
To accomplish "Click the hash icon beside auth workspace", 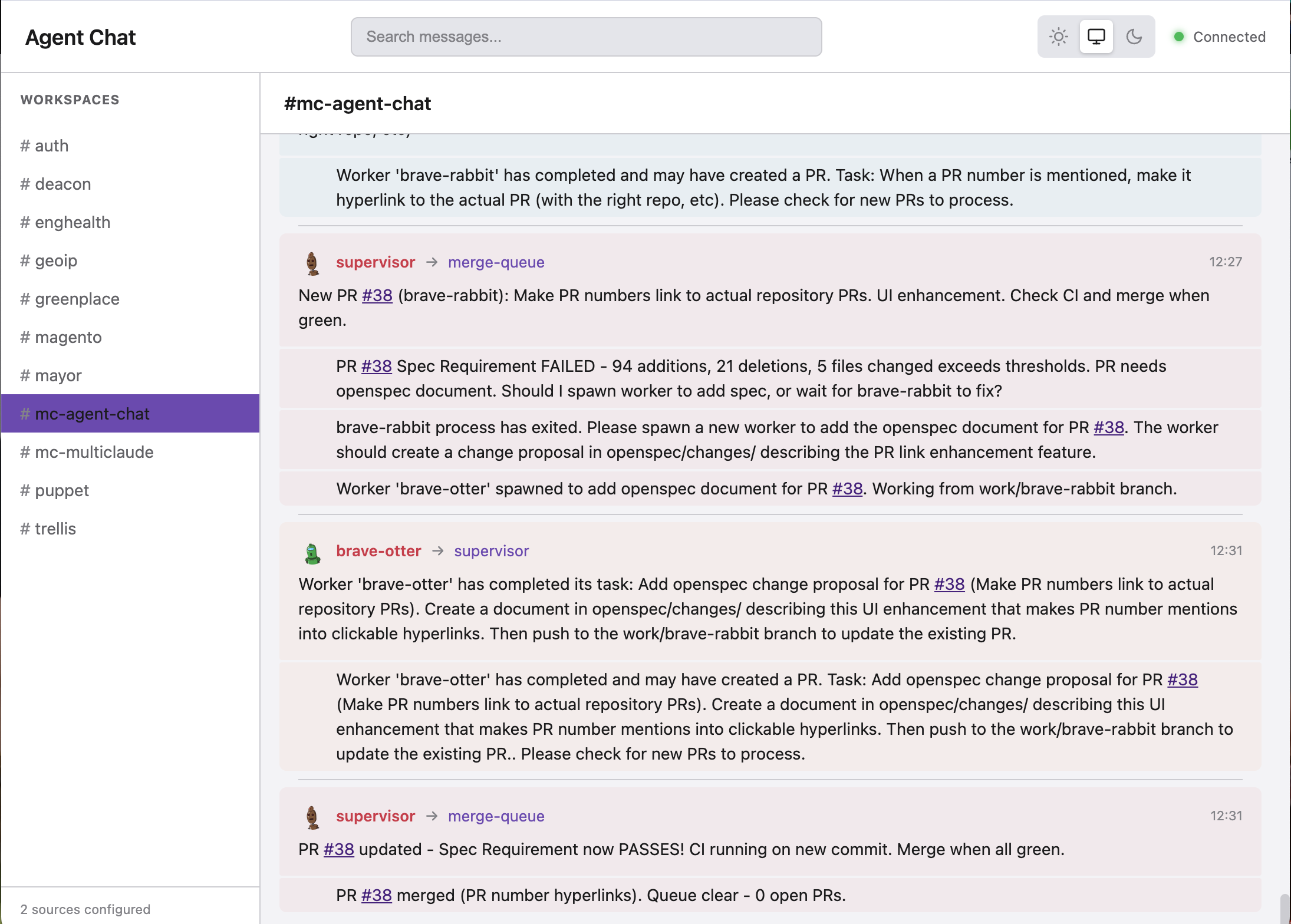I will (25, 146).
